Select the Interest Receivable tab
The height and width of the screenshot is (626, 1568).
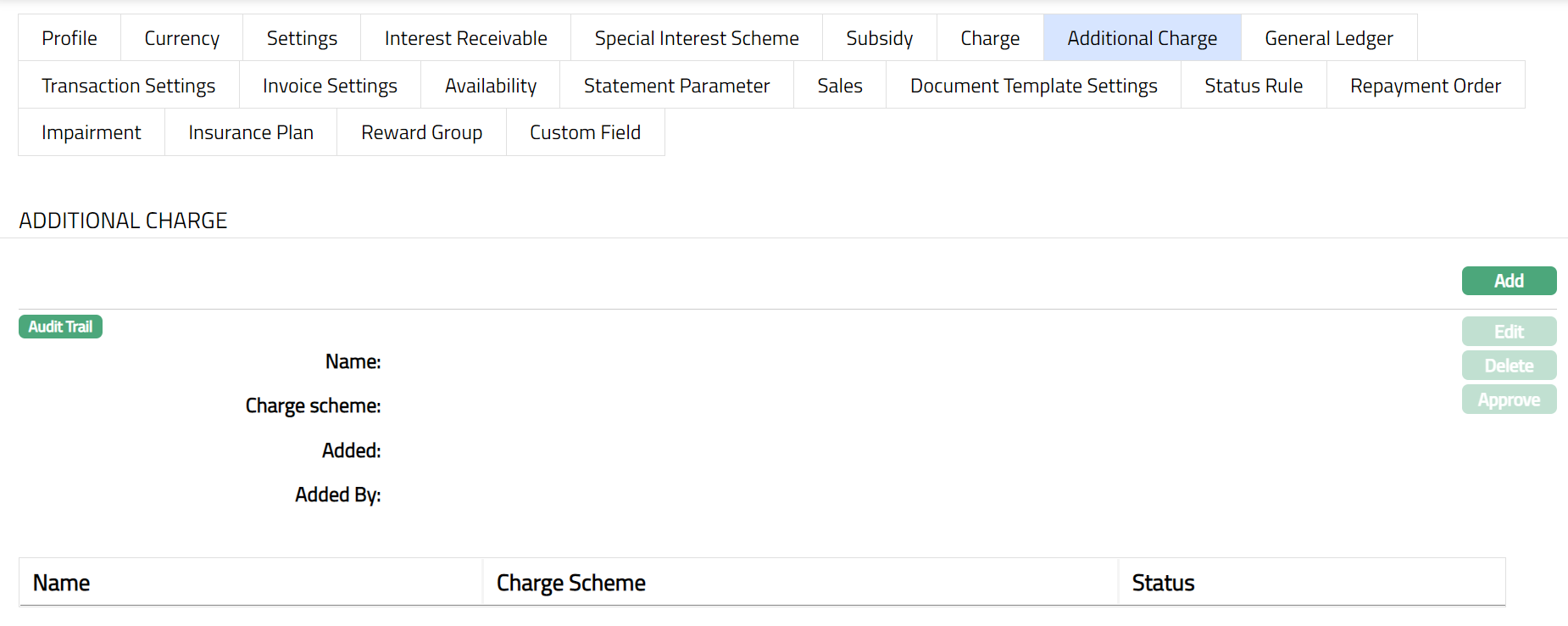tap(465, 38)
